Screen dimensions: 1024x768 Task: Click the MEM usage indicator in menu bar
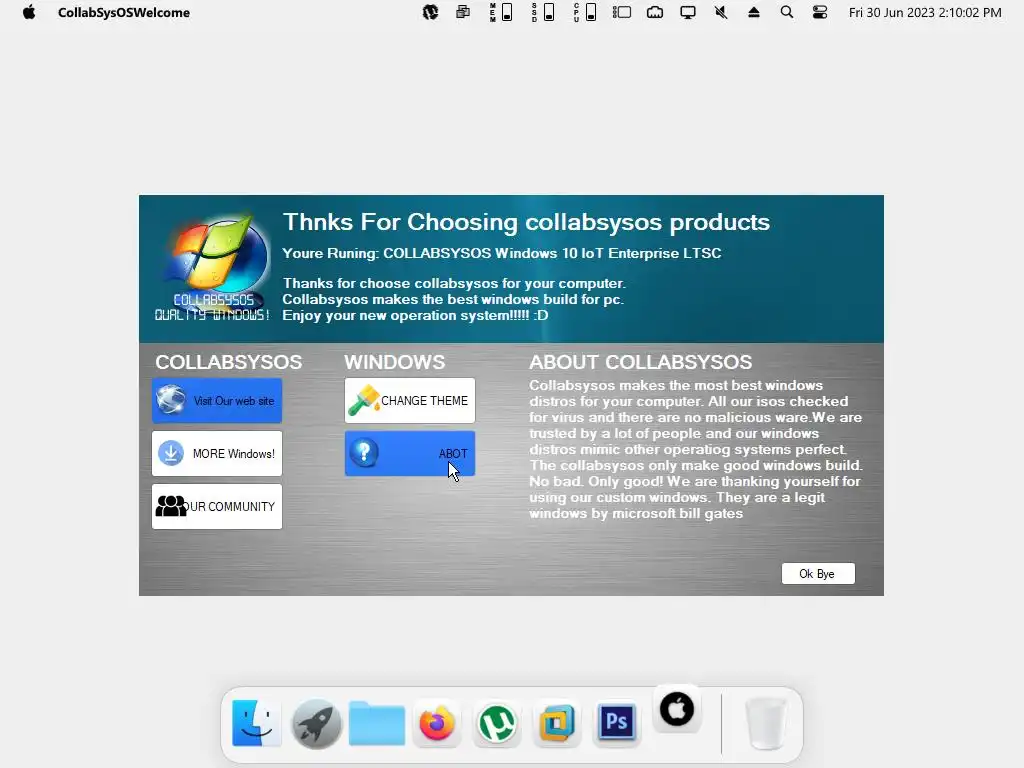click(502, 12)
